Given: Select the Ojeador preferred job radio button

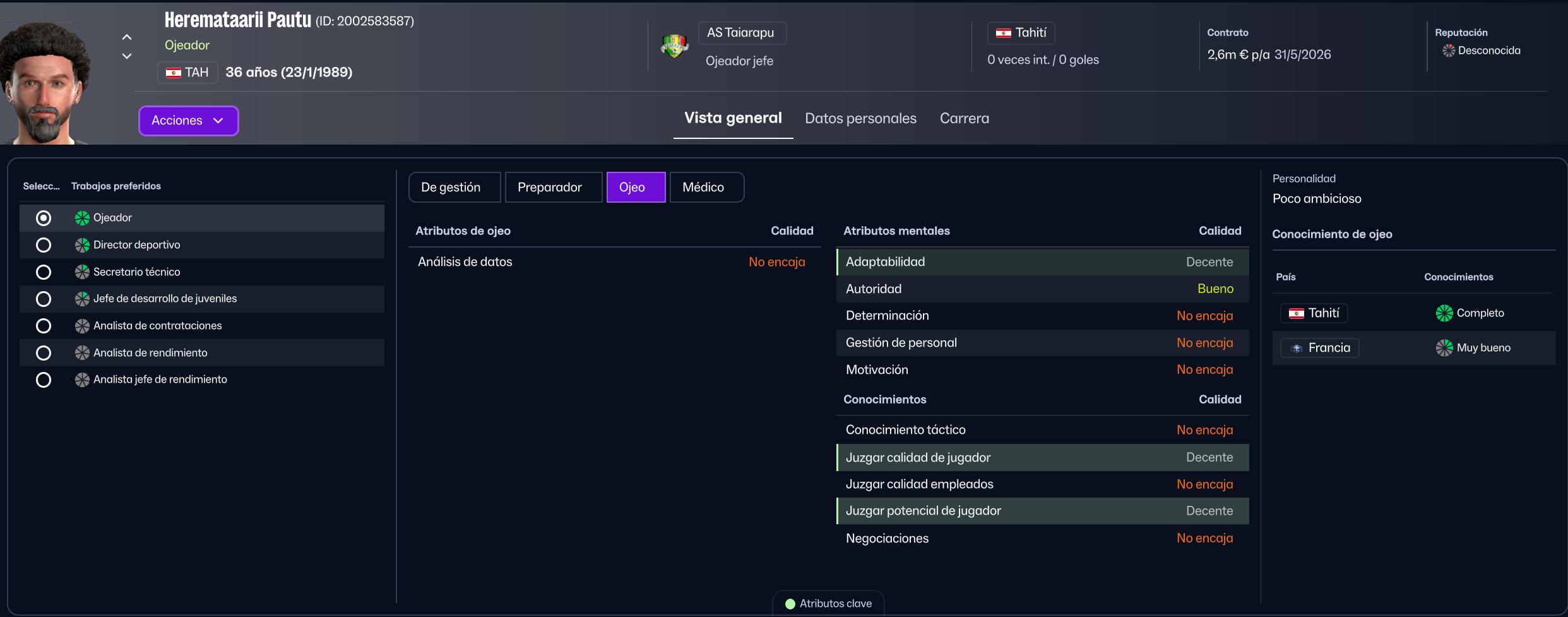Looking at the screenshot, I should (44, 218).
